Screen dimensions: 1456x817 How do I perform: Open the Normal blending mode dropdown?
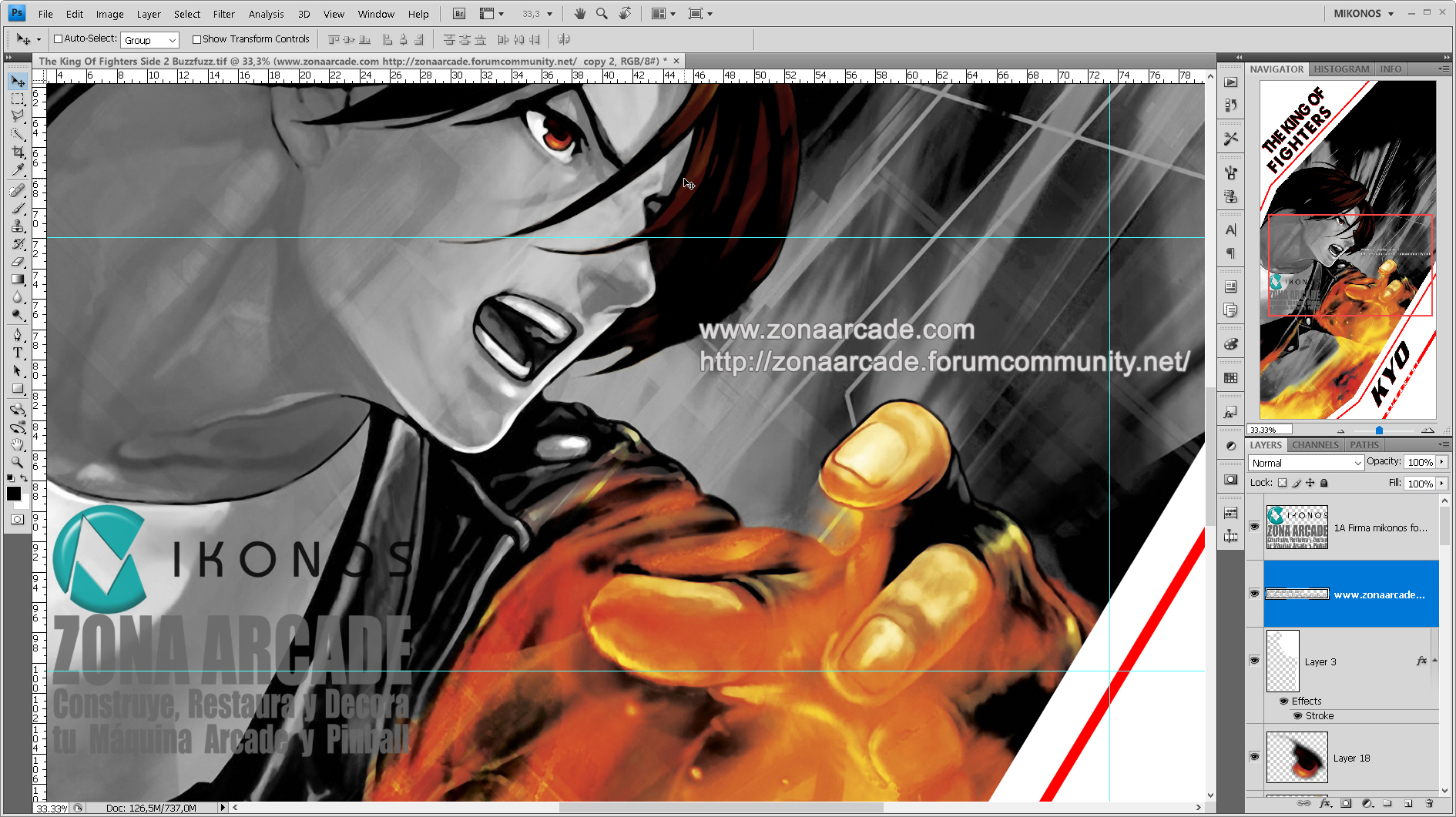pyautogui.click(x=1306, y=463)
